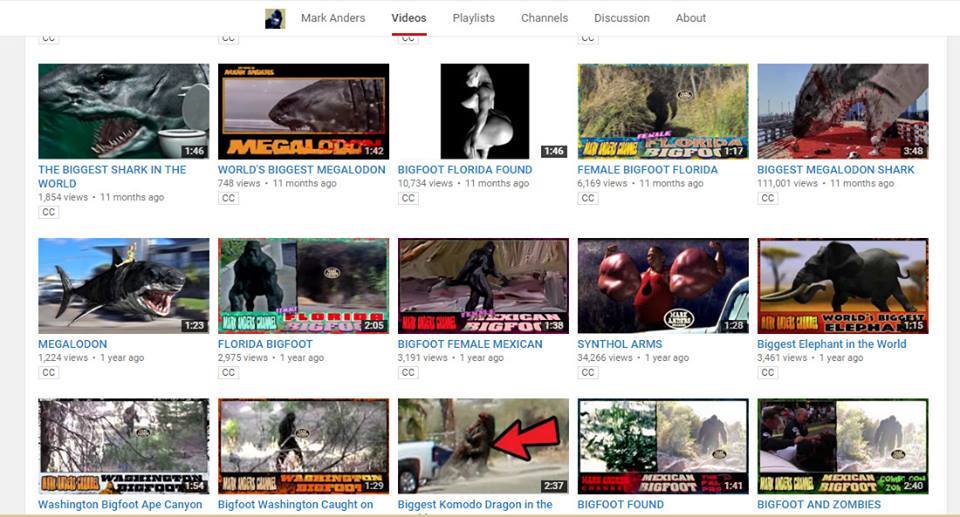The image size is (960, 517).
Task: Open the Channels tab
Action: click(544, 18)
